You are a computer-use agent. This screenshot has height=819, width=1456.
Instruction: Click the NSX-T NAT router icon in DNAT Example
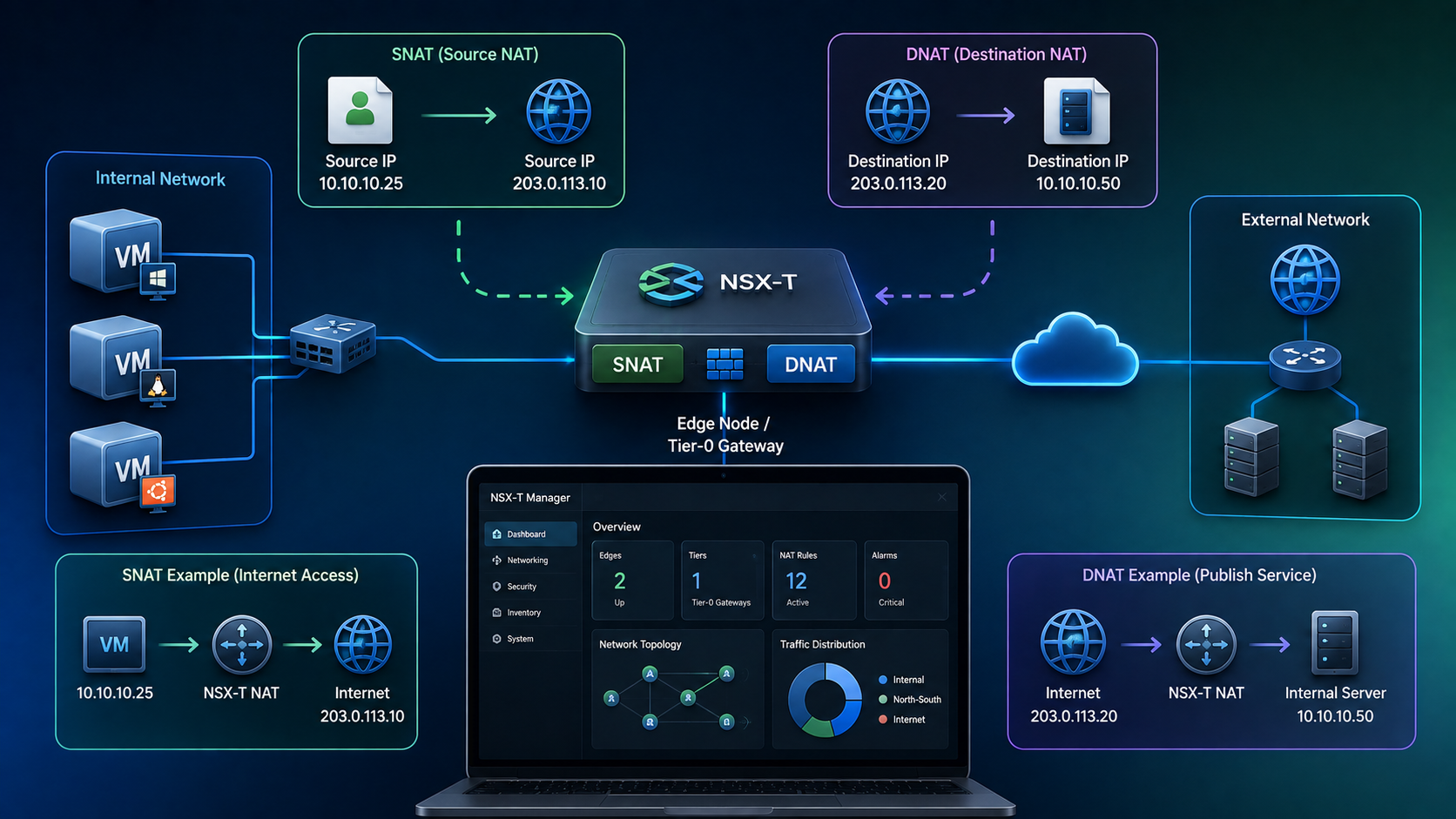coord(1206,645)
